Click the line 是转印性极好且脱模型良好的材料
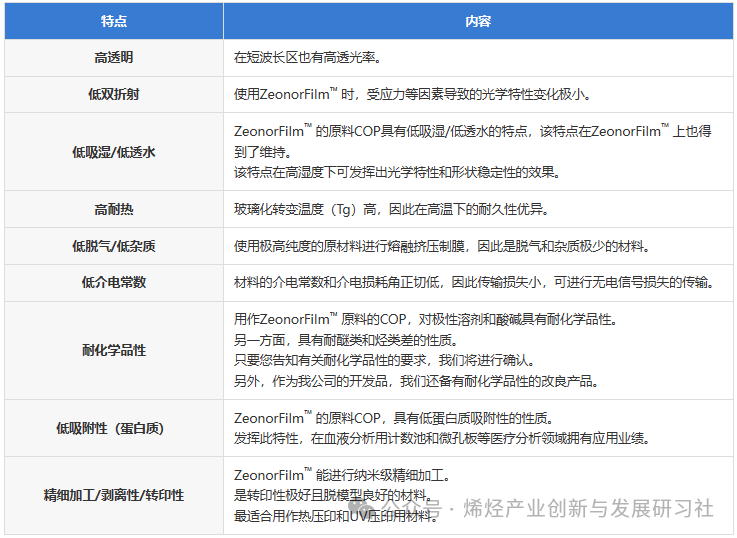The width and height of the screenshot is (737, 538). pyautogui.click(x=333, y=495)
